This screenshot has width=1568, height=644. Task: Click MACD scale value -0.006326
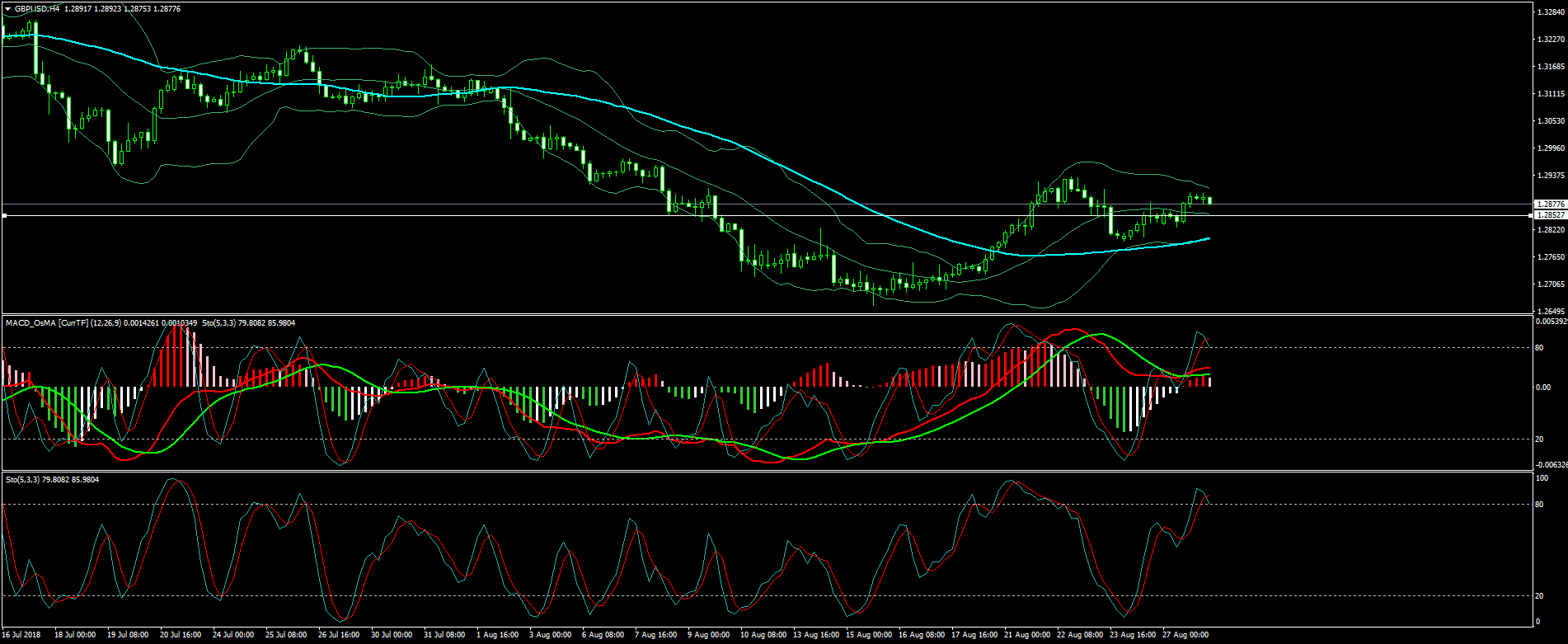(x=1552, y=465)
